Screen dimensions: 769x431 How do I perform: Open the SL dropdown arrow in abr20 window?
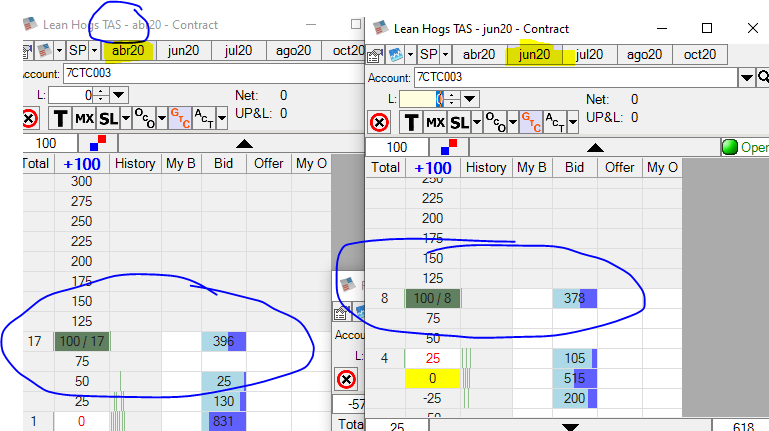pyautogui.click(x=126, y=119)
